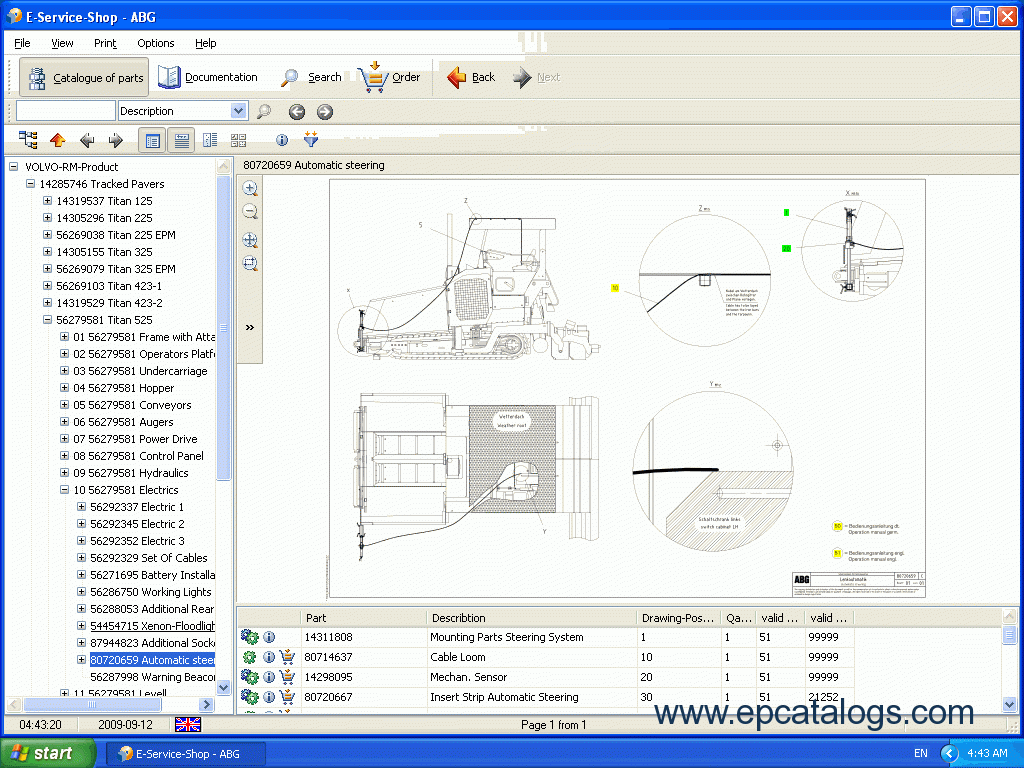Click the magnifier icon beside Description dropdown

point(264,112)
